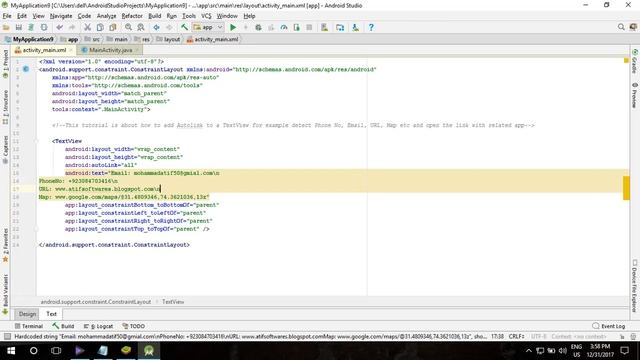The height and width of the screenshot is (360, 640).
Task: Click the Save All toolbar icon
Action: [x=19, y=27]
